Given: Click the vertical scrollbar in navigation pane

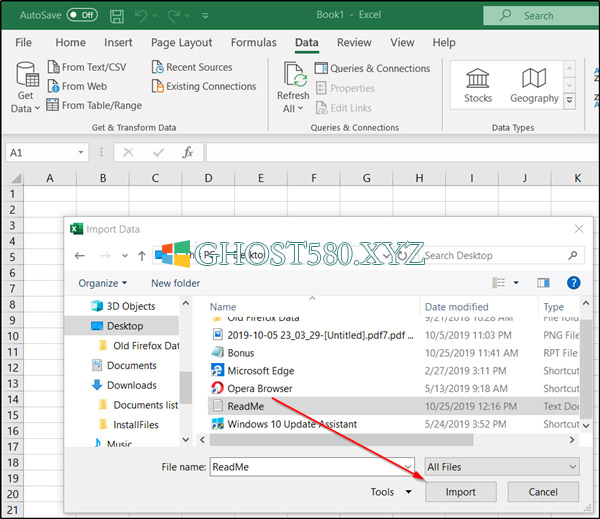Looking at the screenshot, I should coord(186,387).
